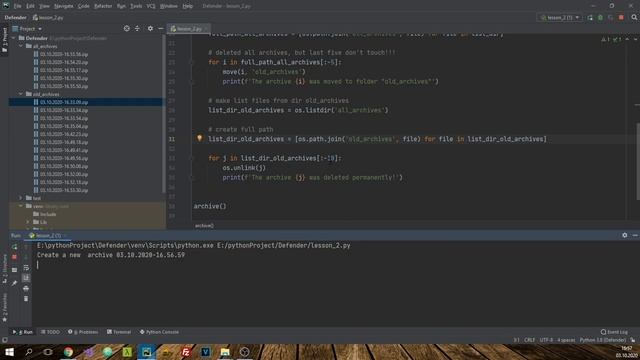The width and height of the screenshot is (640, 360).
Task: Click the restore layout icon in the Run panel
Action: (x=15, y=270)
